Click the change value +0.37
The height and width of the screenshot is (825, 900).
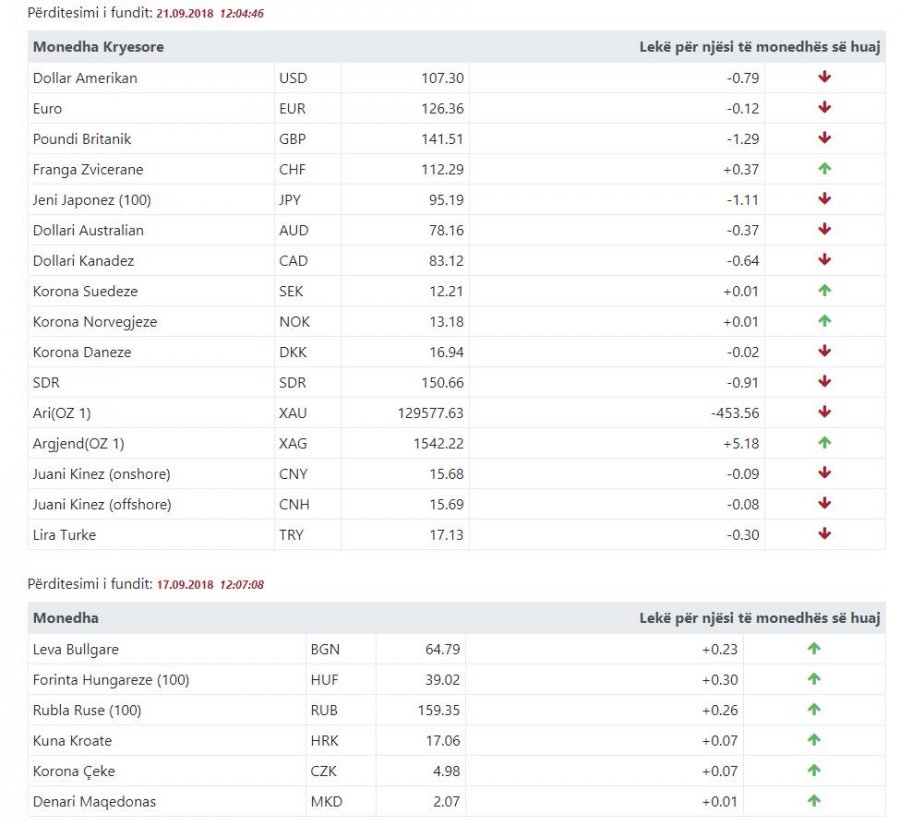point(741,169)
